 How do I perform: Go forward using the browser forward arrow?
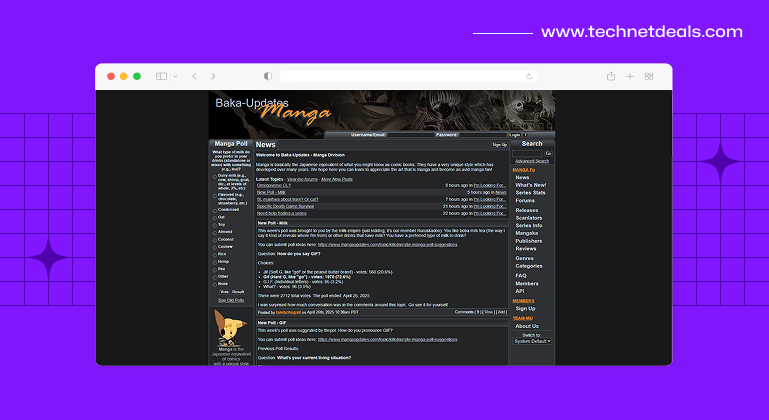pyautogui.click(x=213, y=76)
